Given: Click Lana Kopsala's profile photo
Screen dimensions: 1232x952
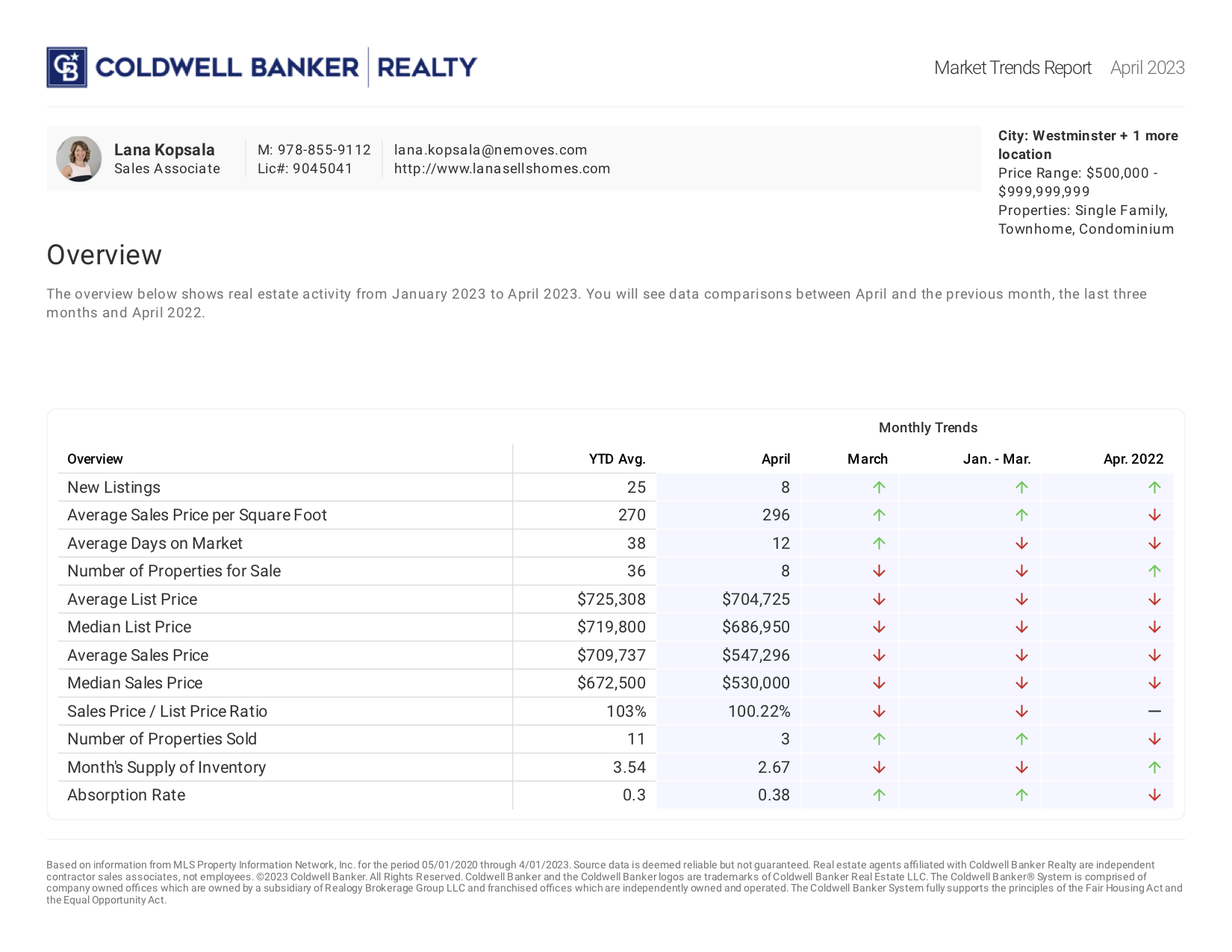Looking at the screenshot, I should click(x=79, y=158).
